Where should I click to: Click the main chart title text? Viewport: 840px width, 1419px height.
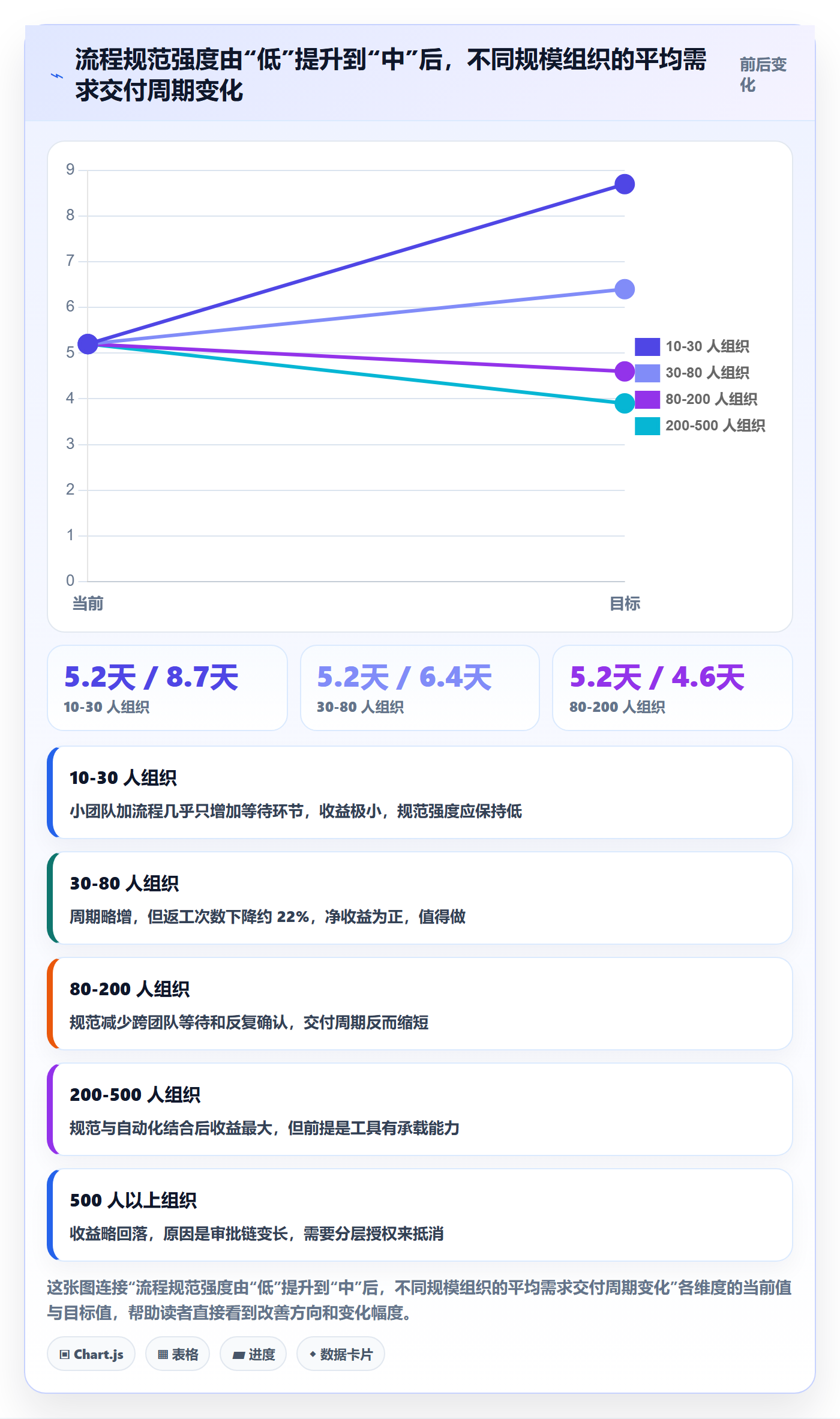[391, 75]
